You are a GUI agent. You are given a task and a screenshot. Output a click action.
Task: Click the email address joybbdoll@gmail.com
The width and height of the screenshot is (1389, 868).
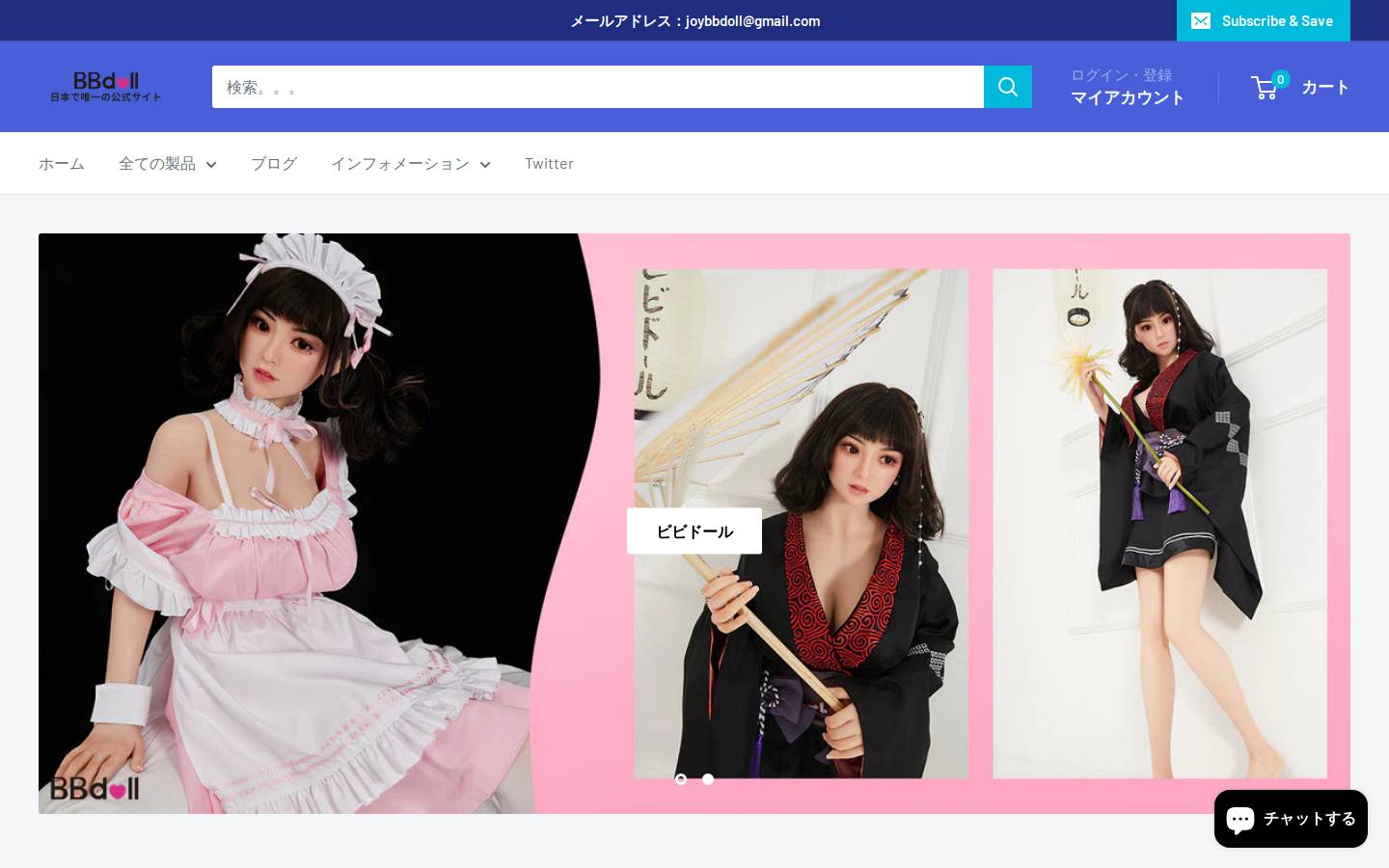click(752, 20)
